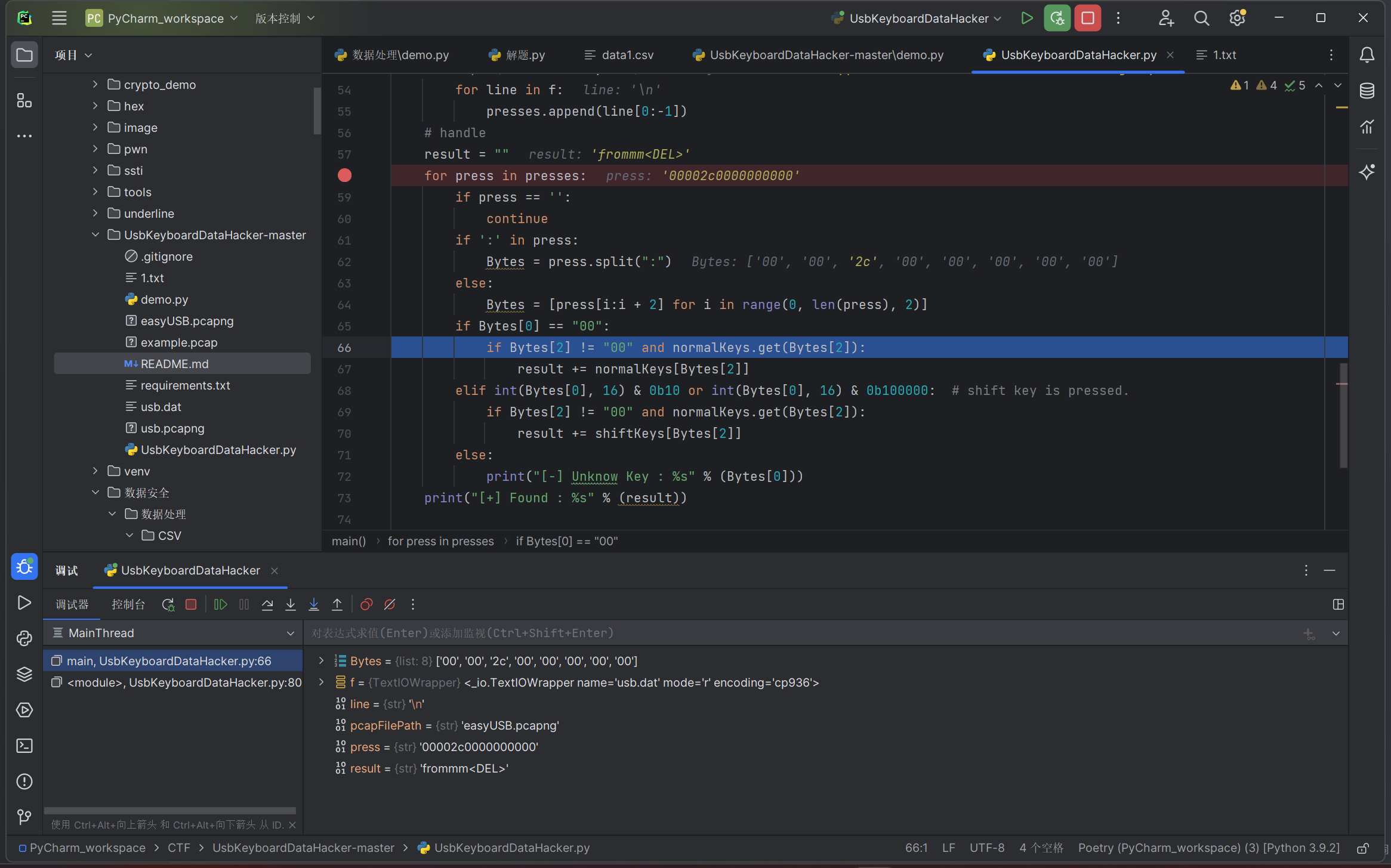Open Notifications bell icon
The width and height of the screenshot is (1391, 868).
tap(1367, 55)
